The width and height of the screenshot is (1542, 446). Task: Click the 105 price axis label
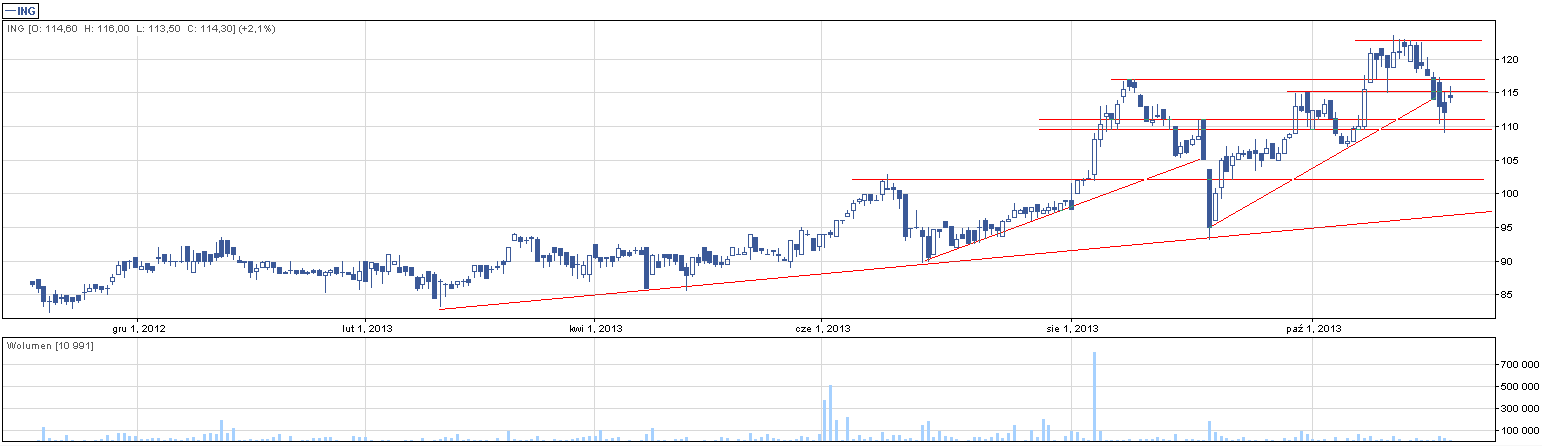(x=1511, y=161)
